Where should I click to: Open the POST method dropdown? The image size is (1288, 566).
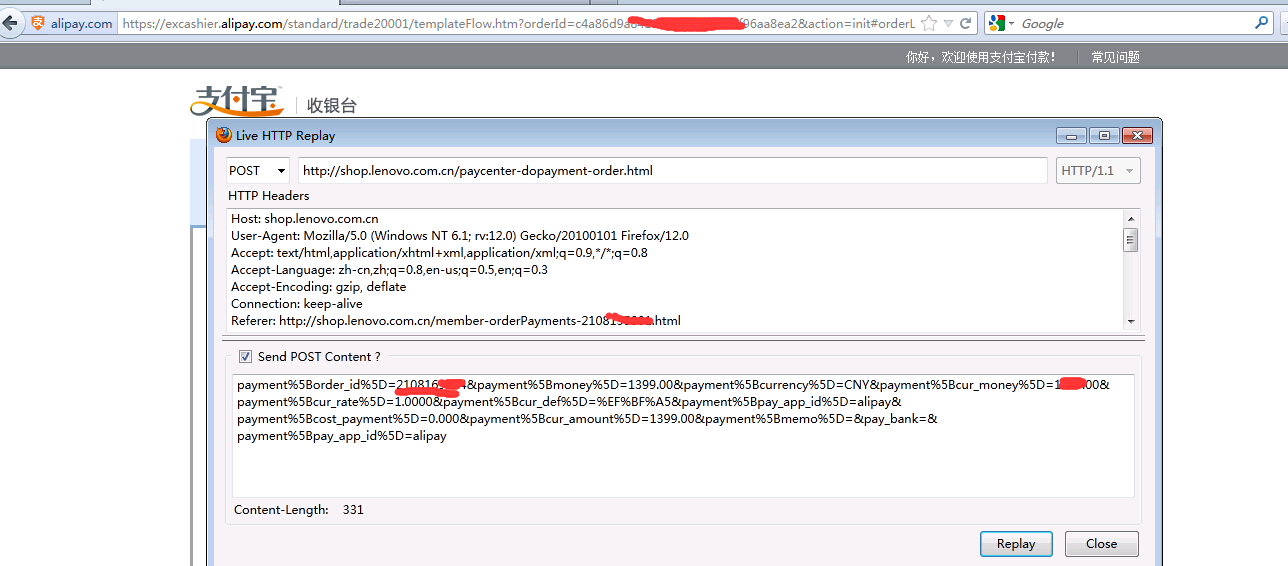(258, 171)
